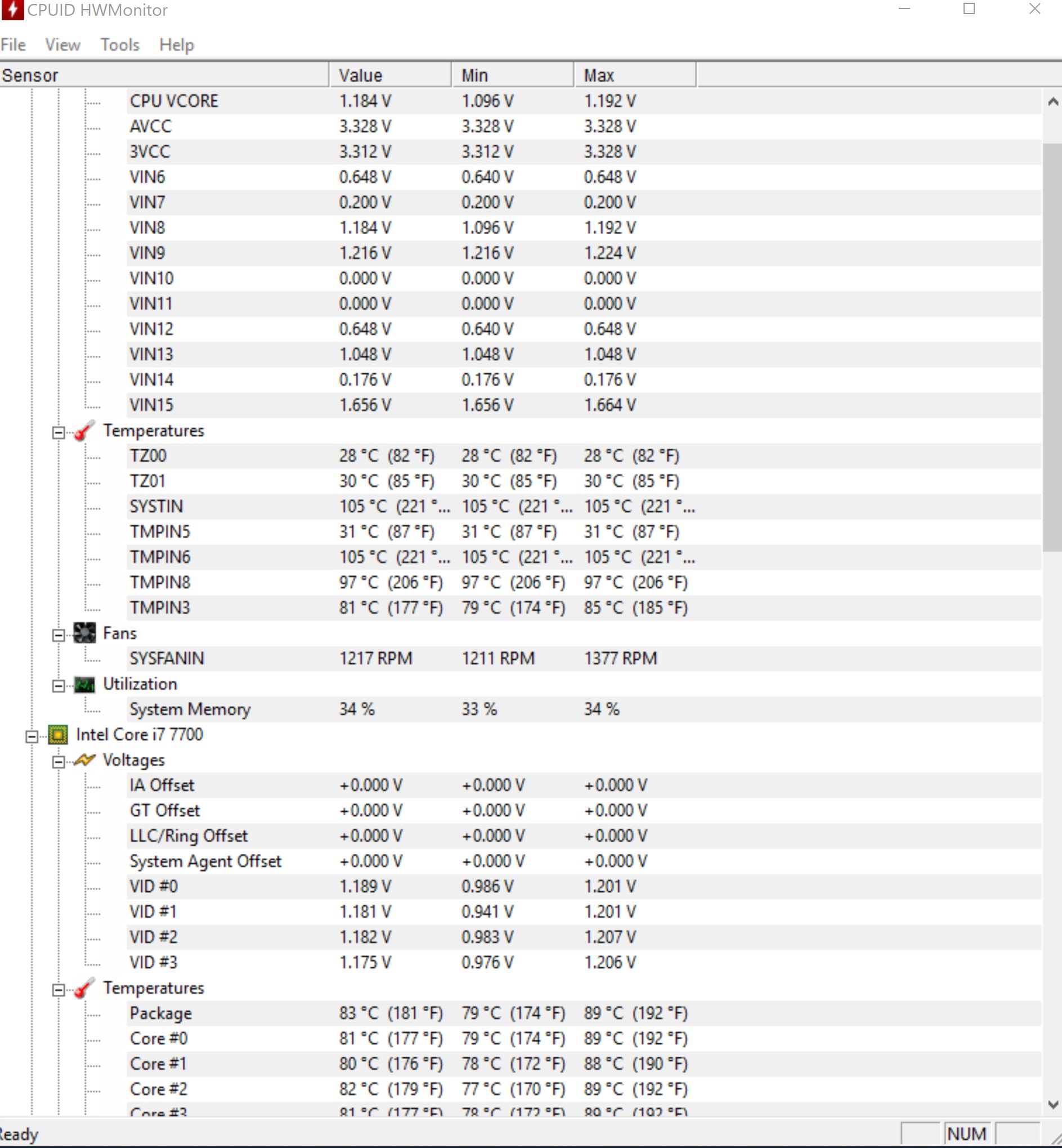Select the System Agent Offset row
Image resolution: width=1062 pixels, height=1148 pixels.
click(x=584, y=861)
